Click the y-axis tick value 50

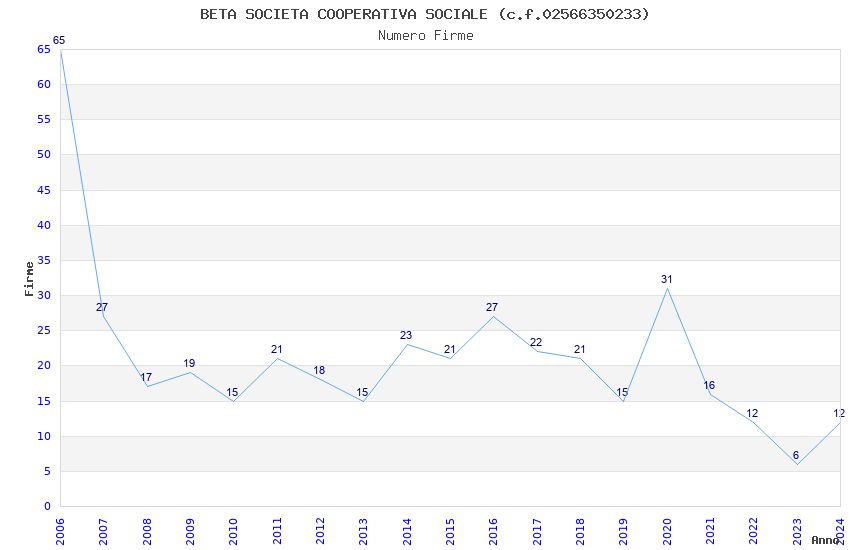pyautogui.click(x=44, y=154)
